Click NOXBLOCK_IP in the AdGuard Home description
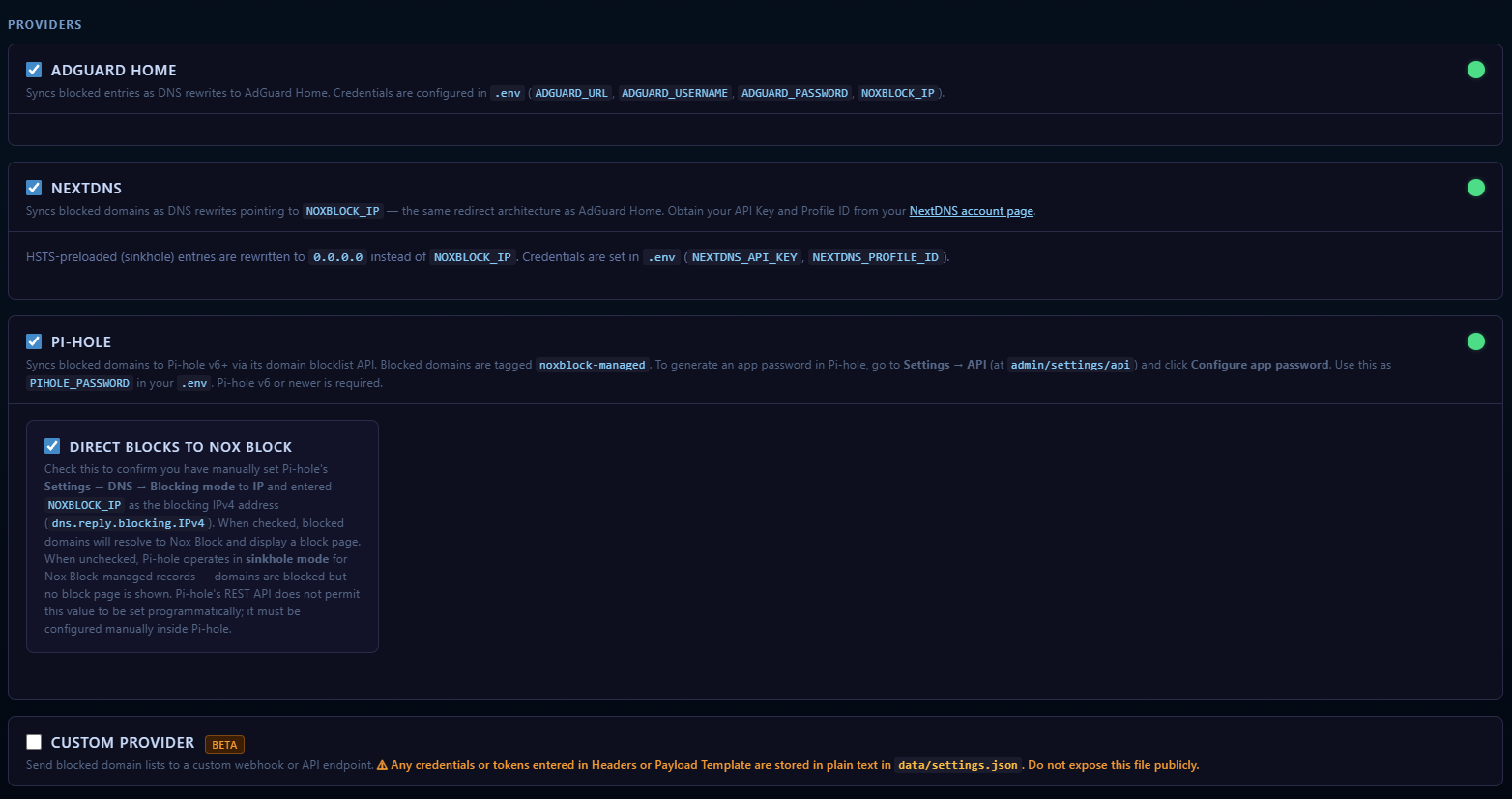Screen dimensions: 1512x799 point(898,93)
